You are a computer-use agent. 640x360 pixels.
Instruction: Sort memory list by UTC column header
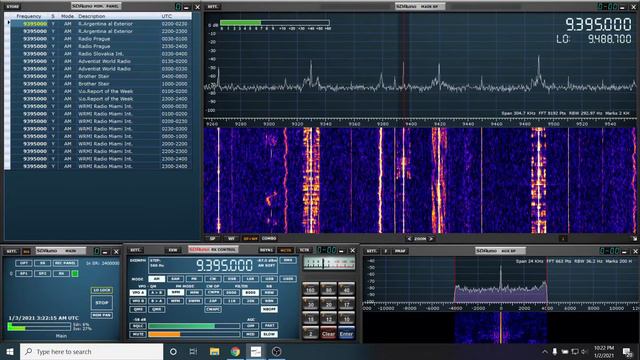point(167,16)
